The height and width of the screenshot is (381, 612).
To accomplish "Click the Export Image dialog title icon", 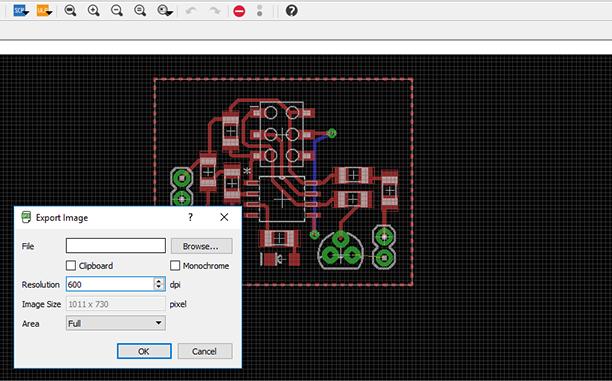I will point(26,217).
